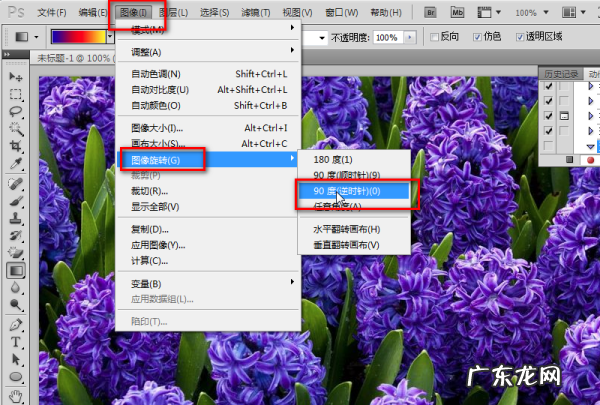The height and width of the screenshot is (405, 600).
Task: Select the Eyedropper tool
Action: pyautogui.click(x=16, y=163)
